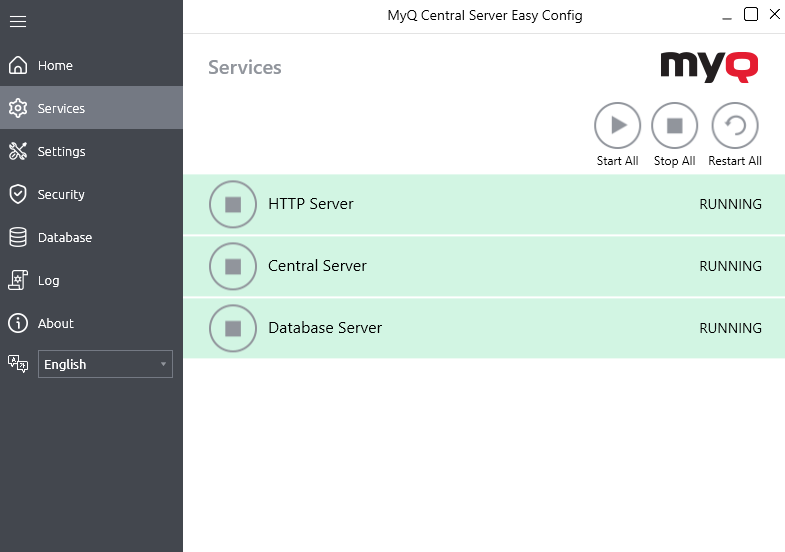
Task: Click the Database Server RUNNING status text
Action: pos(730,328)
